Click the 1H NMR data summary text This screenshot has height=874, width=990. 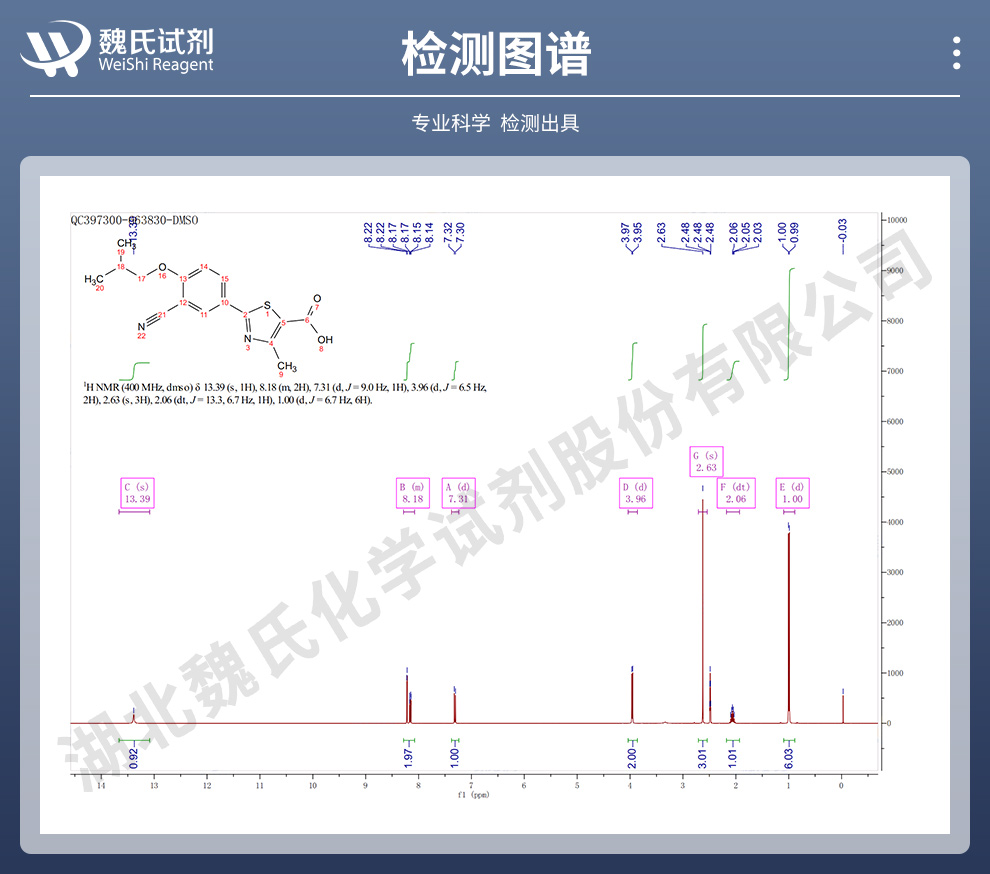[x=285, y=393]
